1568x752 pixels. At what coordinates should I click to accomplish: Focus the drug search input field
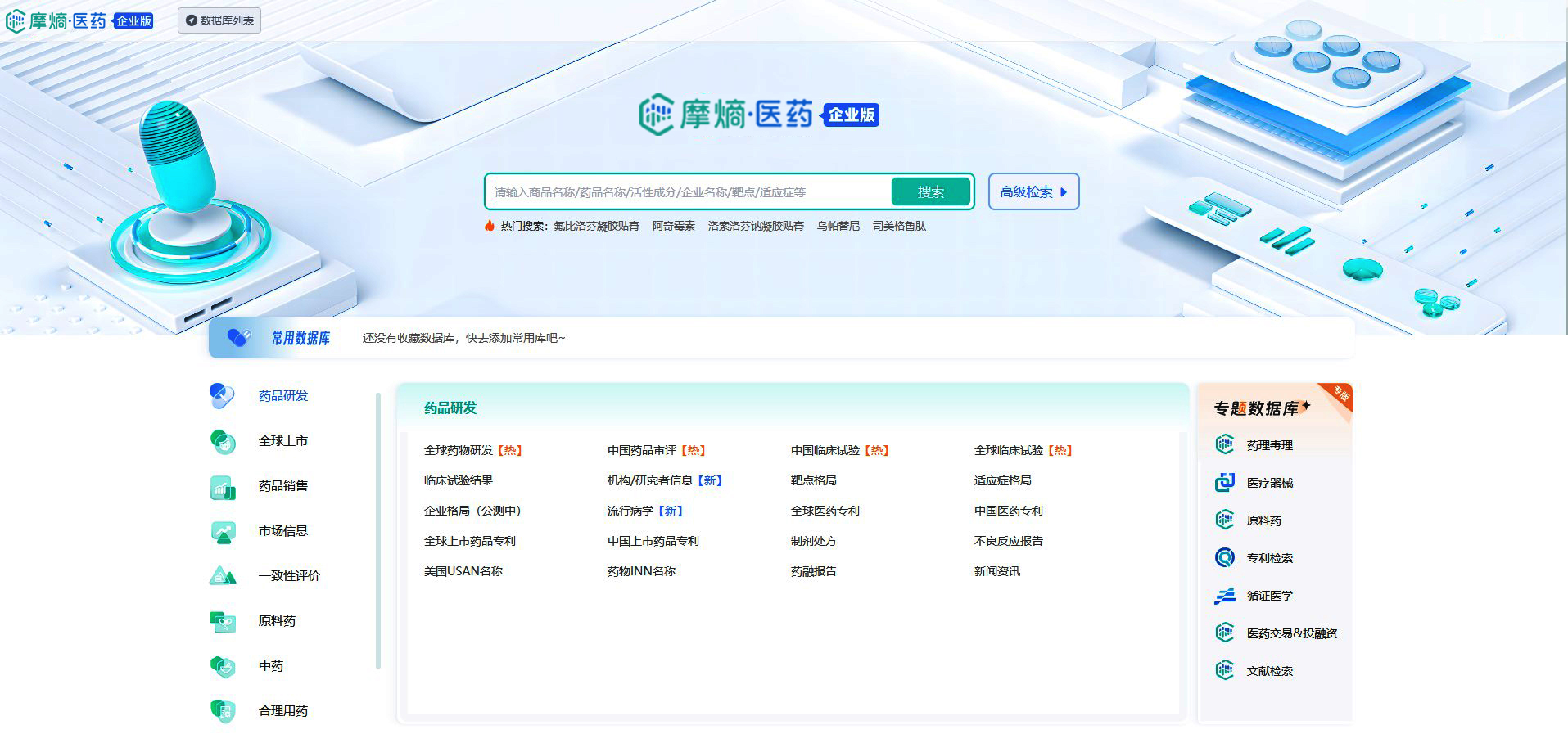click(691, 191)
